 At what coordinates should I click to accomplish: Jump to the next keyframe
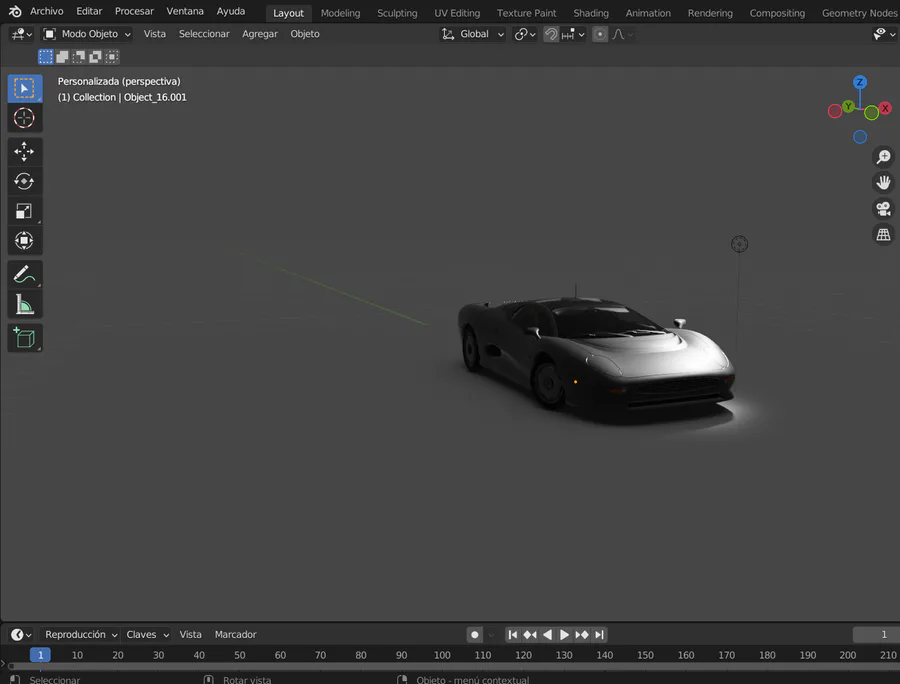tap(581, 635)
